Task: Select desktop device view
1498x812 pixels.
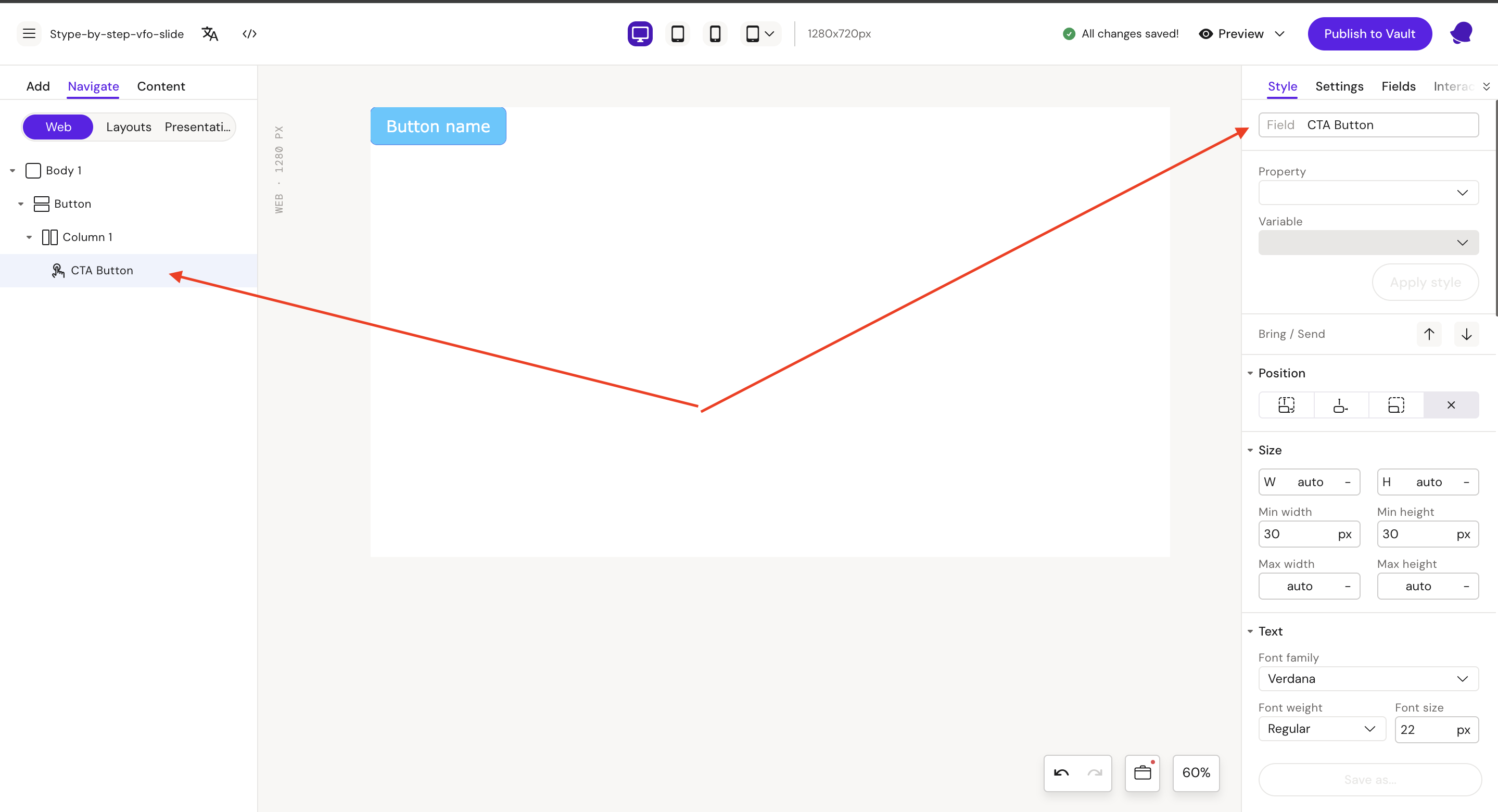Action: tap(640, 34)
